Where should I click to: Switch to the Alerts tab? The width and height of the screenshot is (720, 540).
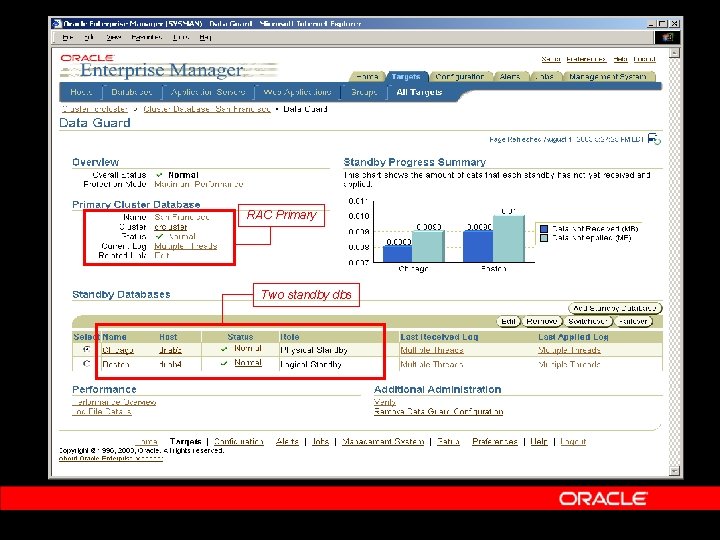click(509, 77)
